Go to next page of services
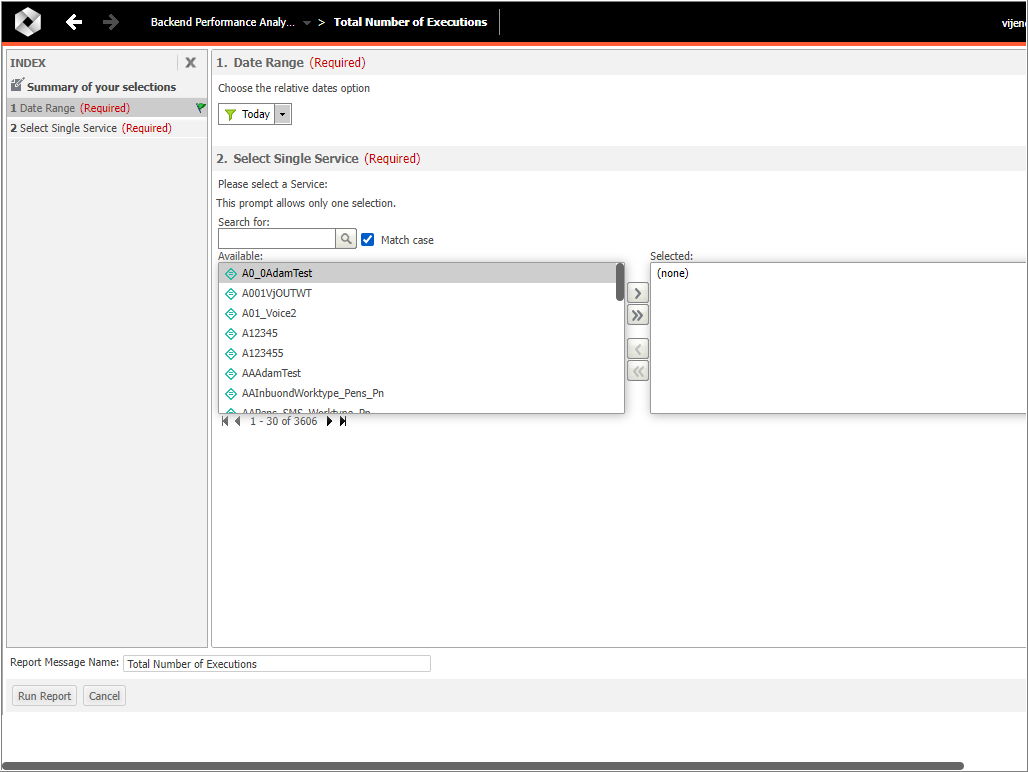The width and height of the screenshot is (1028, 772). point(330,421)
